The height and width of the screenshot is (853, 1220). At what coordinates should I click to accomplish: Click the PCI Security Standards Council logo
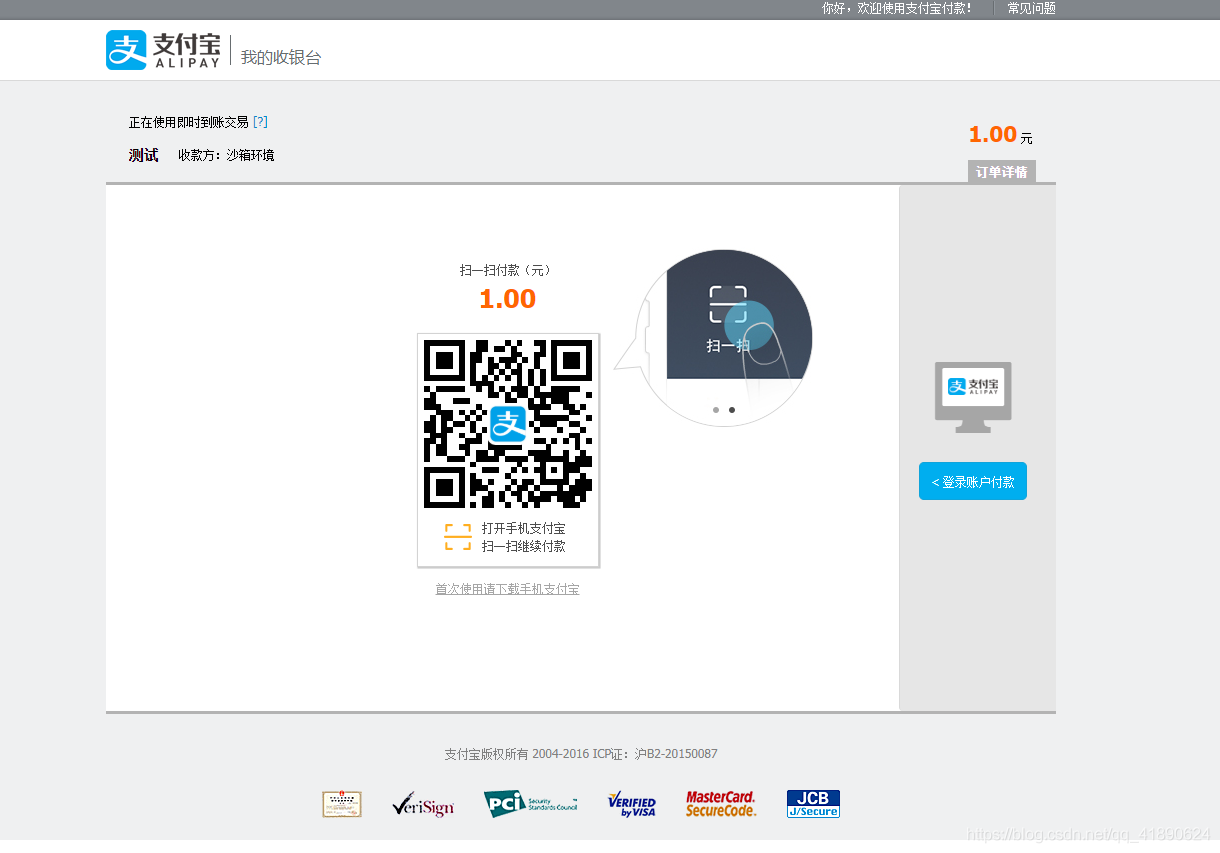[531, 804]
